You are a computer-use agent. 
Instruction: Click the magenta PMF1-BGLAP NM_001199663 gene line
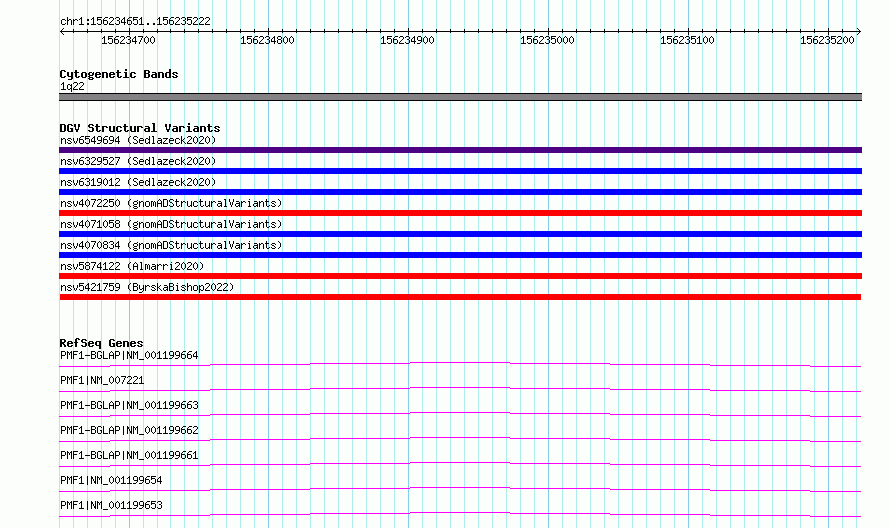(460, 414)
